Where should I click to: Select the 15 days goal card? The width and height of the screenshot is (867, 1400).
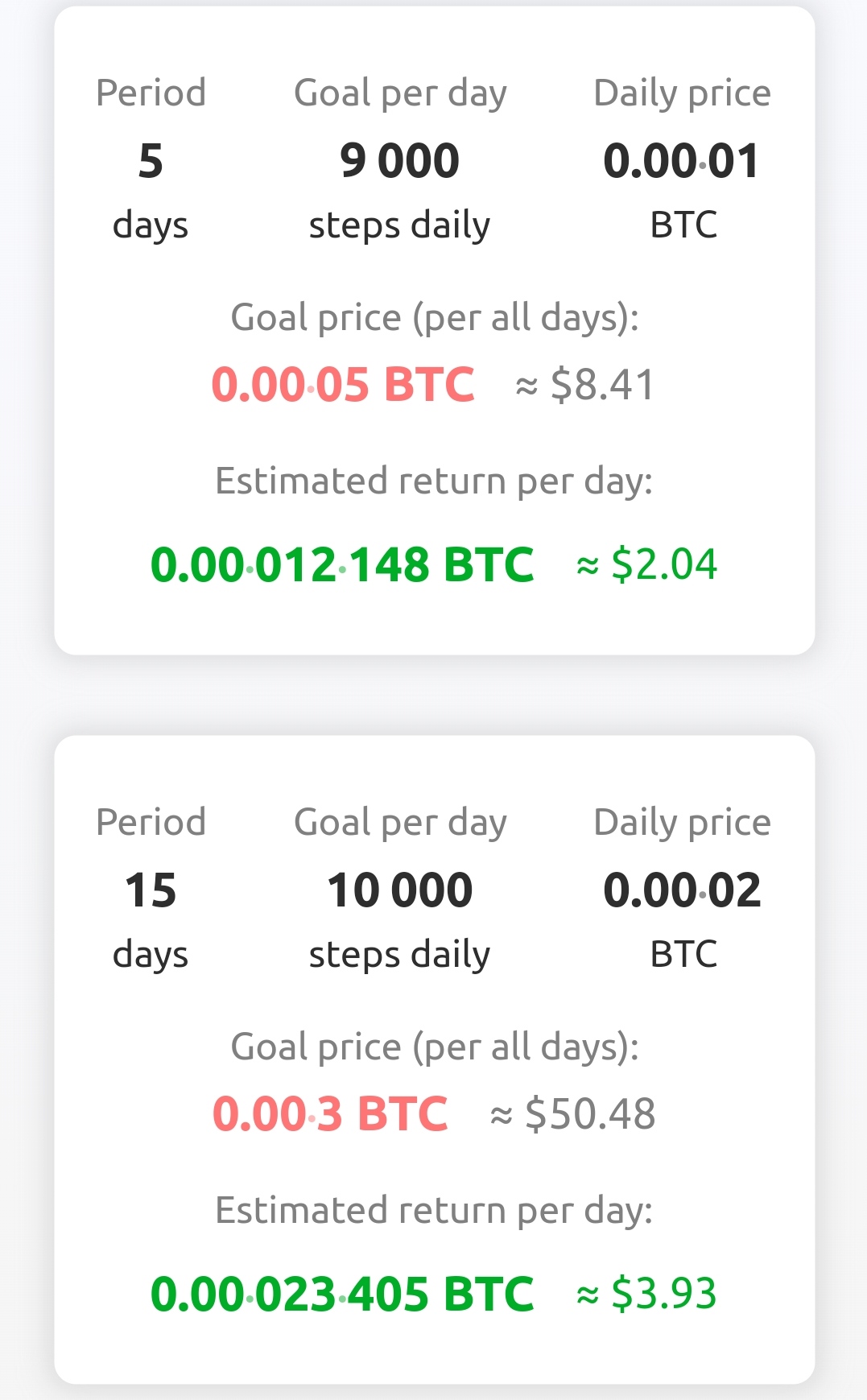tap(434, 1059)
